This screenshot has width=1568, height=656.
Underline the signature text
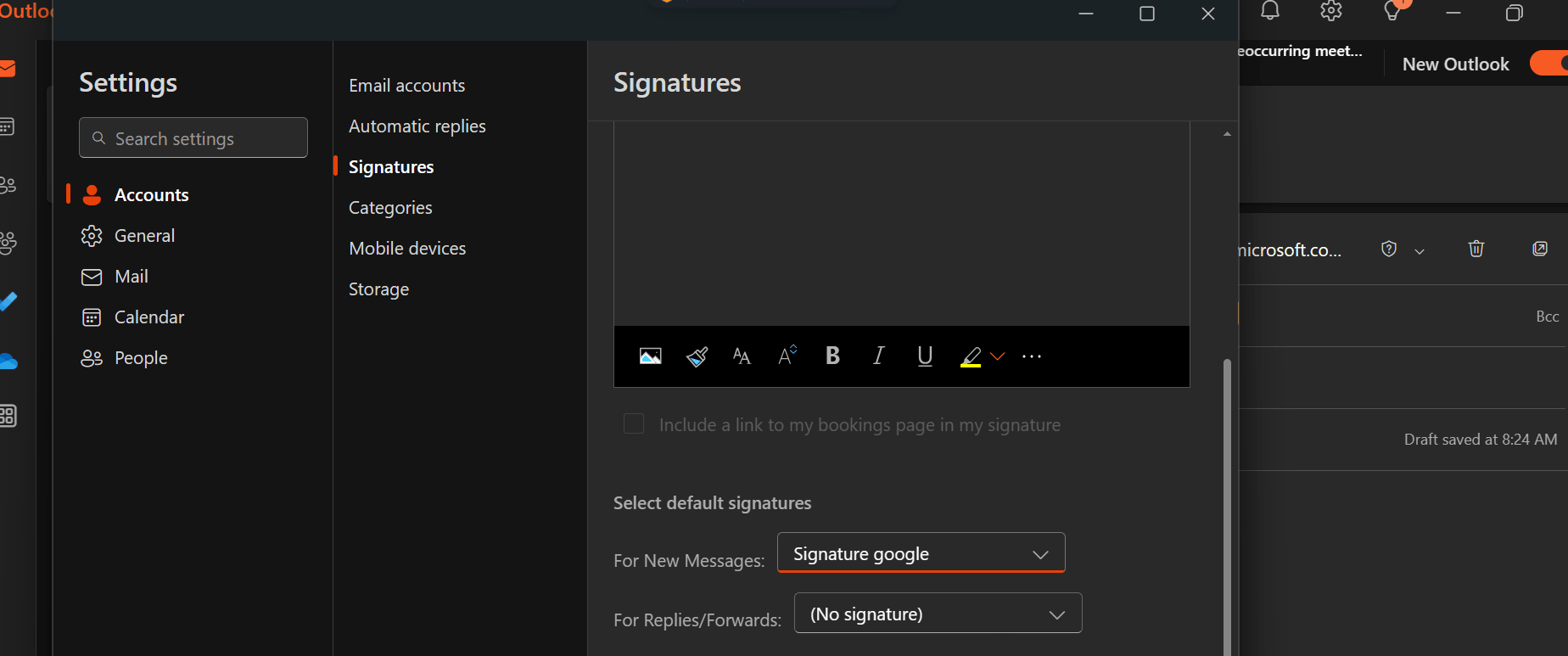[925, 356]
